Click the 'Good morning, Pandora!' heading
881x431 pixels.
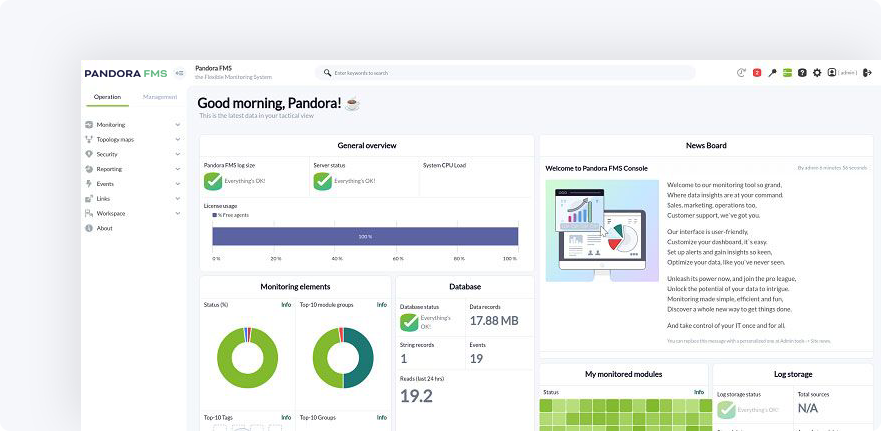269,103
